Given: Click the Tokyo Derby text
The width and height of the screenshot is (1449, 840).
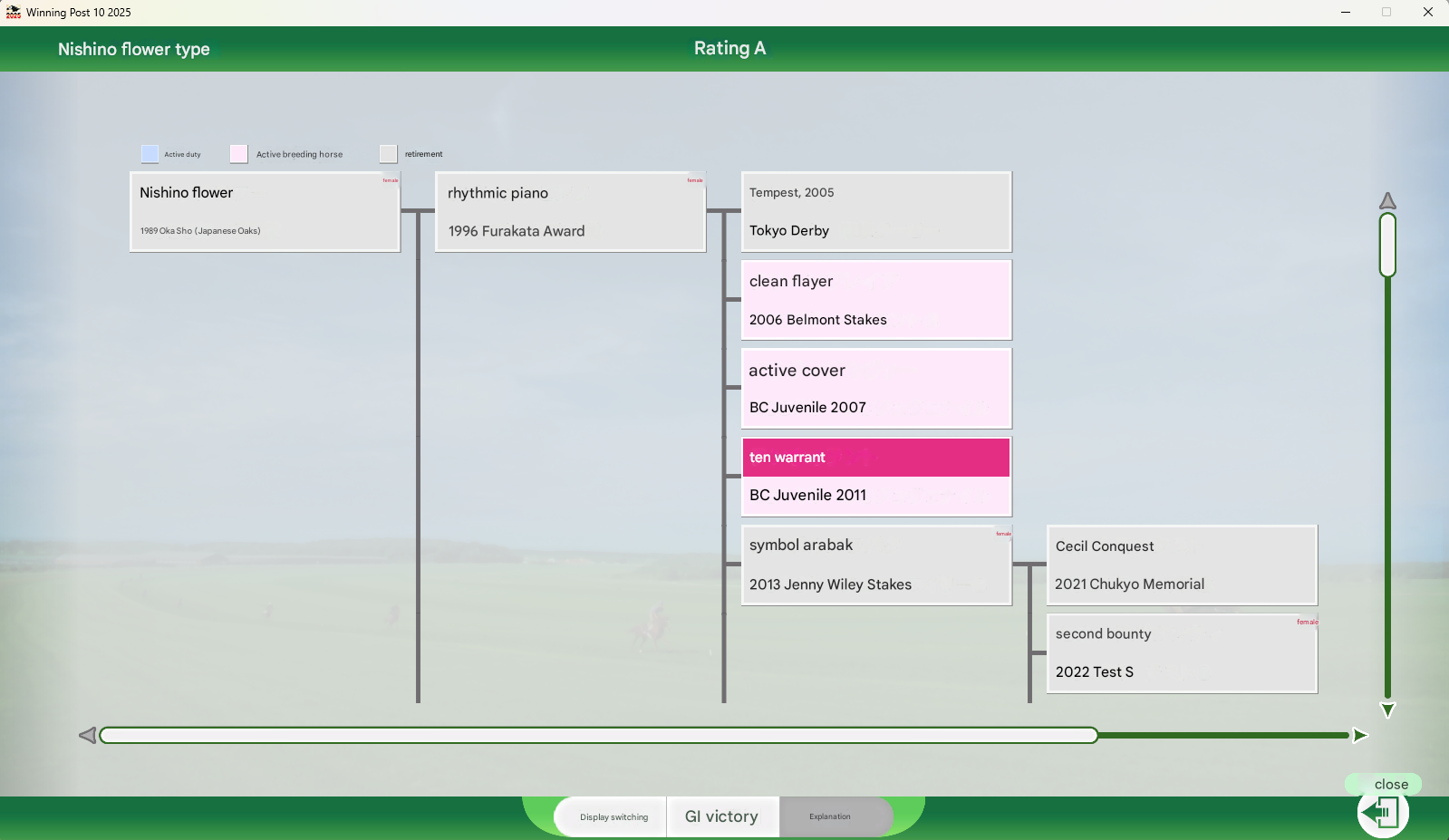Looking at the screenshot, I should tap(789, 231).
